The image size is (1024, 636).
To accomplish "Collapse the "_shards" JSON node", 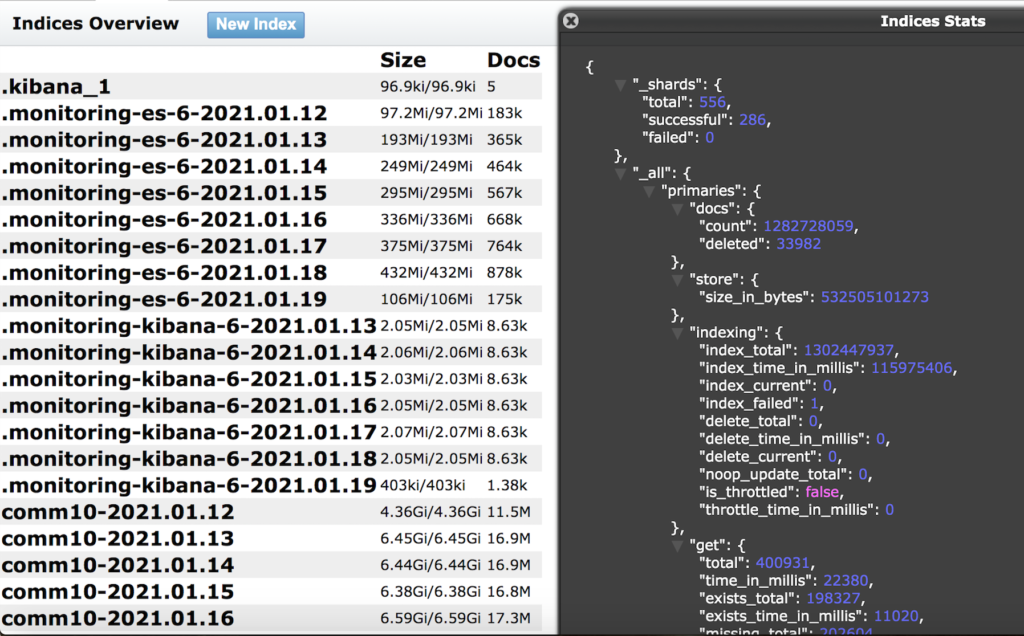I will click(x=620, y=85).
